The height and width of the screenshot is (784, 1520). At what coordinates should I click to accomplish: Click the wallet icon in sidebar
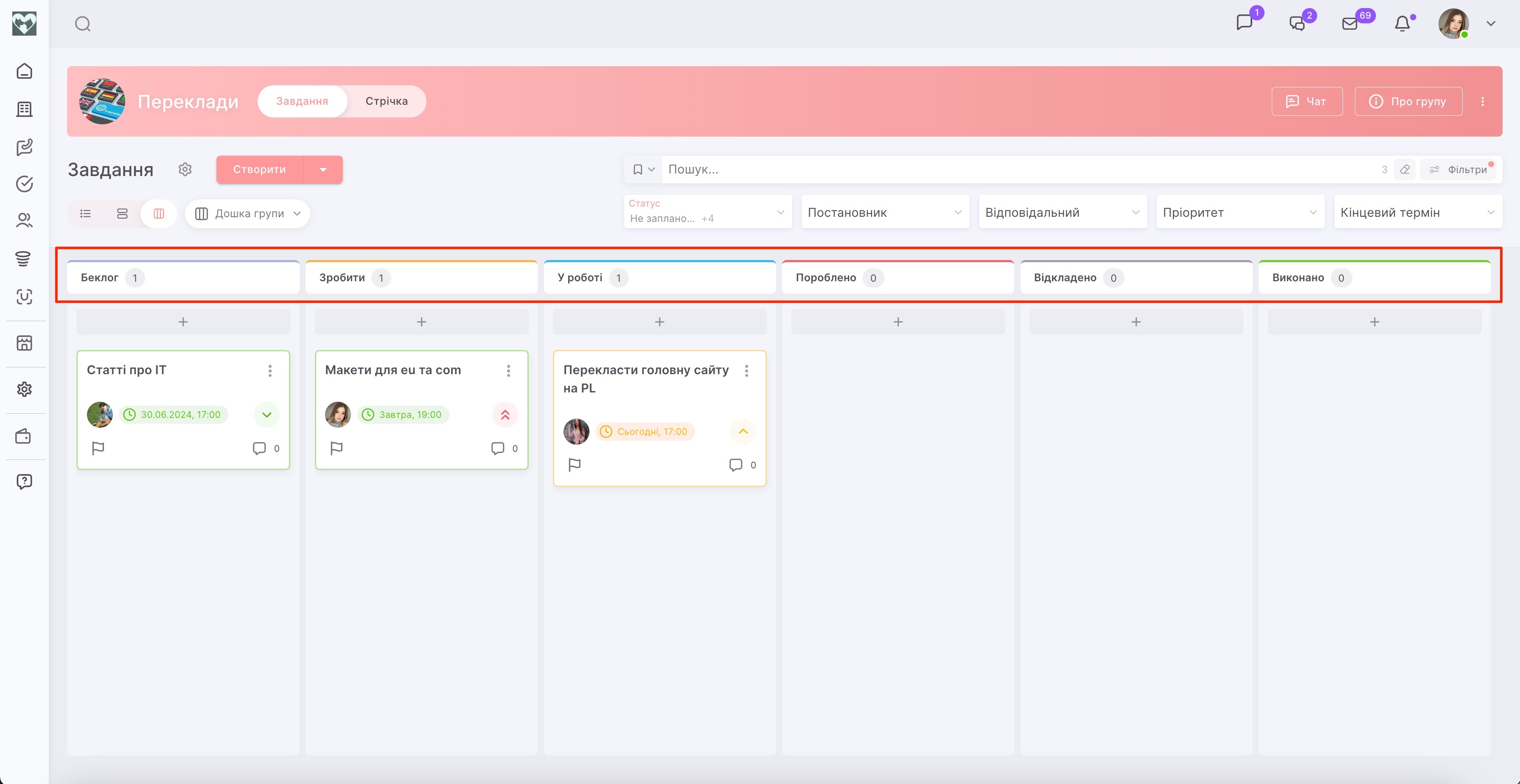(24, 437)
